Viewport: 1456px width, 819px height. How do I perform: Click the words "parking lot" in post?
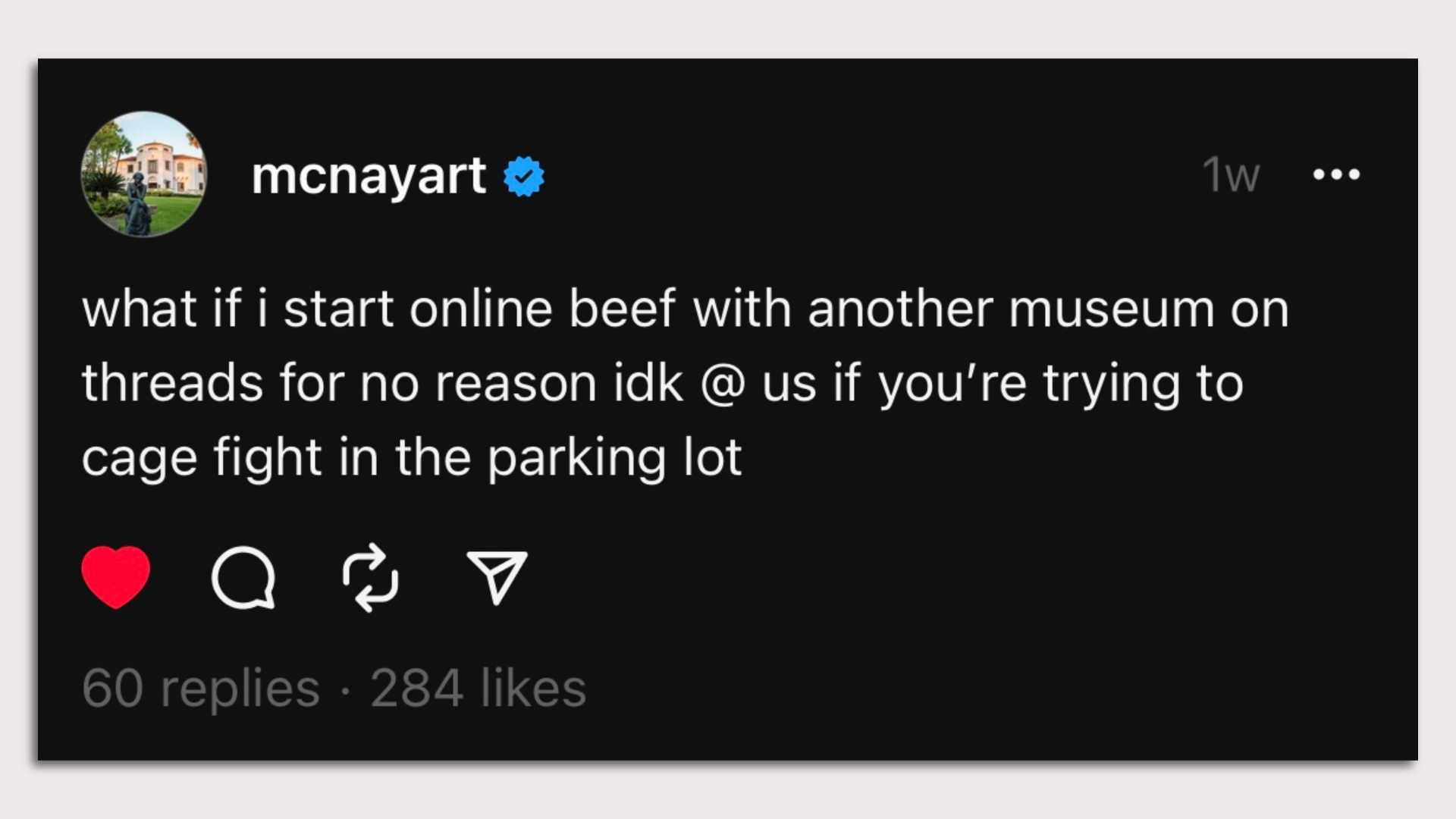(x=614, y=458)
